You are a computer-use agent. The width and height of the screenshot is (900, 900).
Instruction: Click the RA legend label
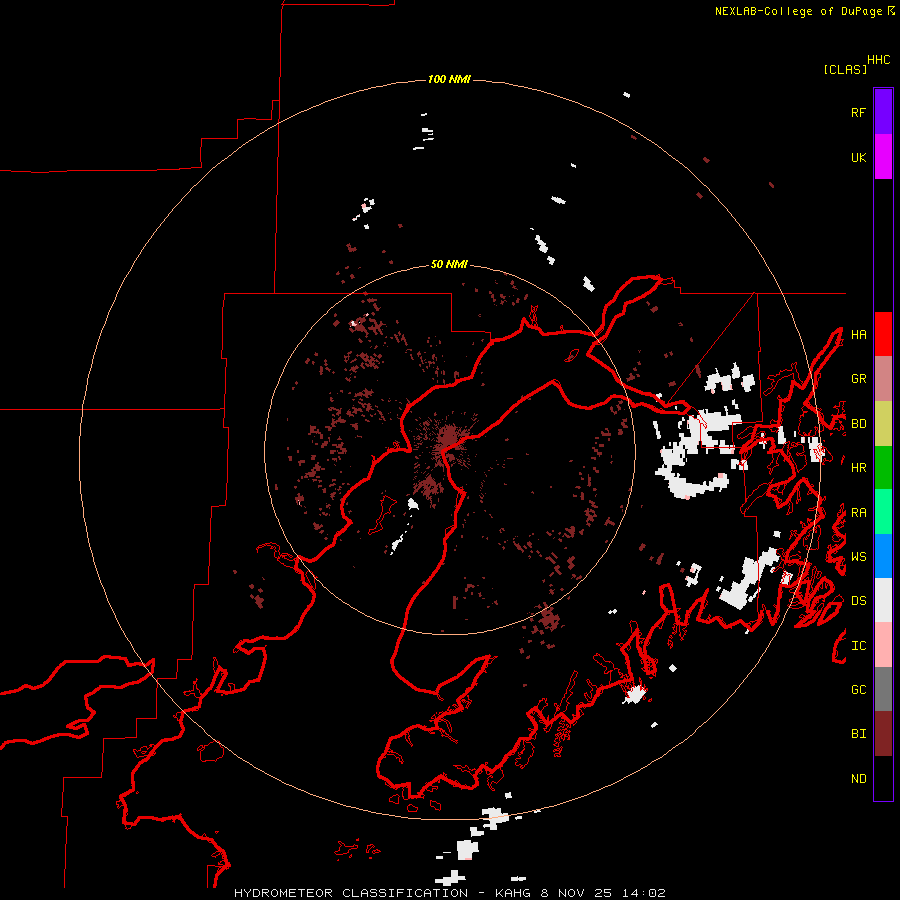858,513
